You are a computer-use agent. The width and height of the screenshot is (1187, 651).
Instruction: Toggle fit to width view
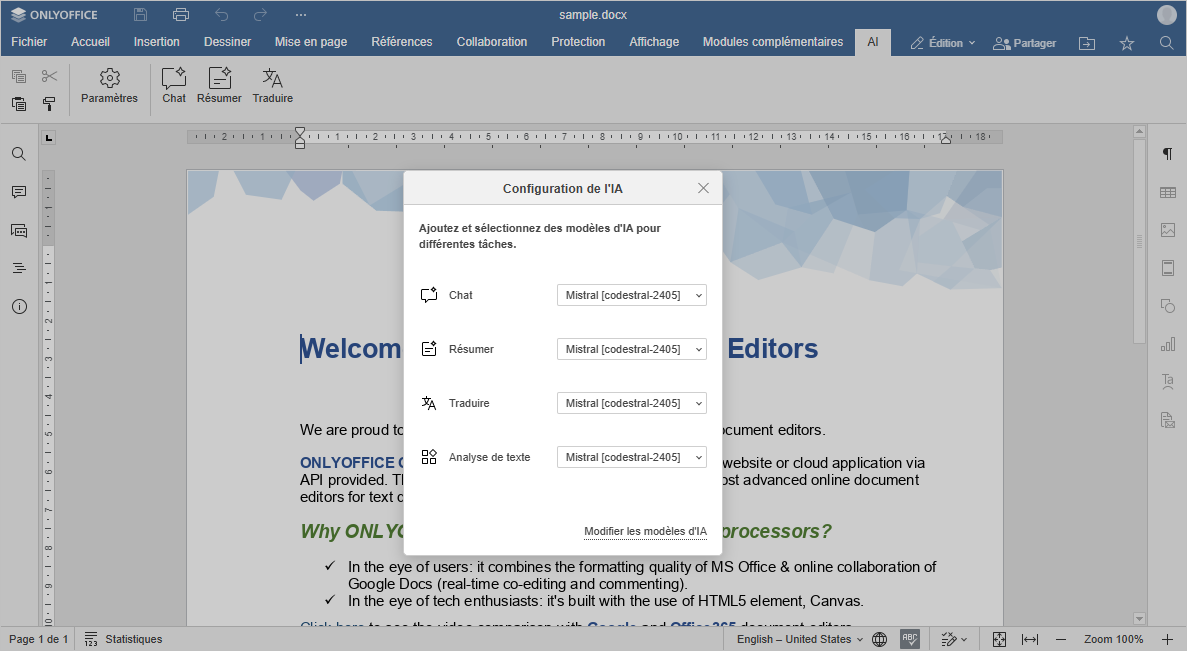[x=1030, y=639]
